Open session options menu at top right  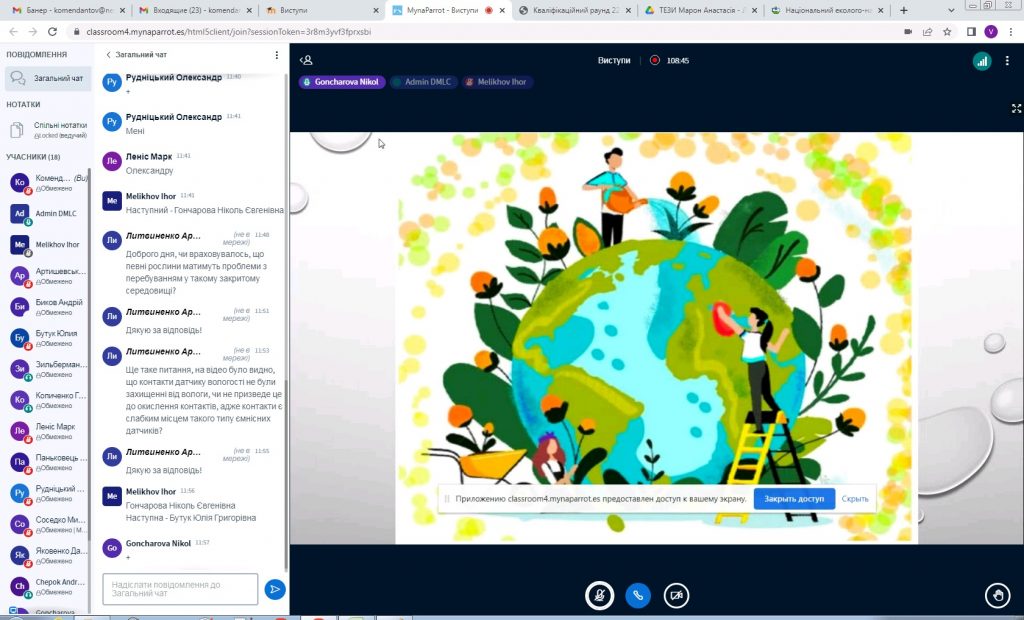[1007, 61]
